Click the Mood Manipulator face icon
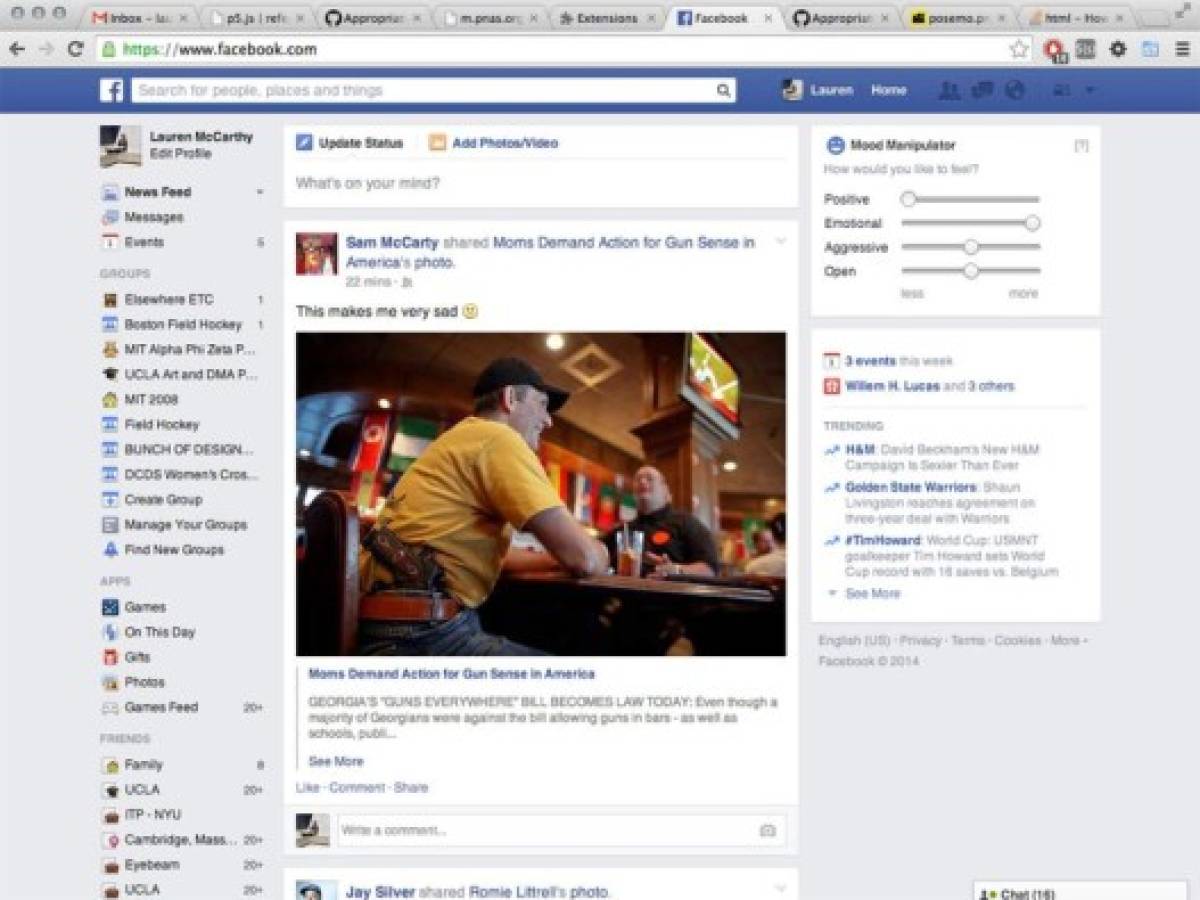The width and height of the screenshot is (1200, 900). coord(836,146)
